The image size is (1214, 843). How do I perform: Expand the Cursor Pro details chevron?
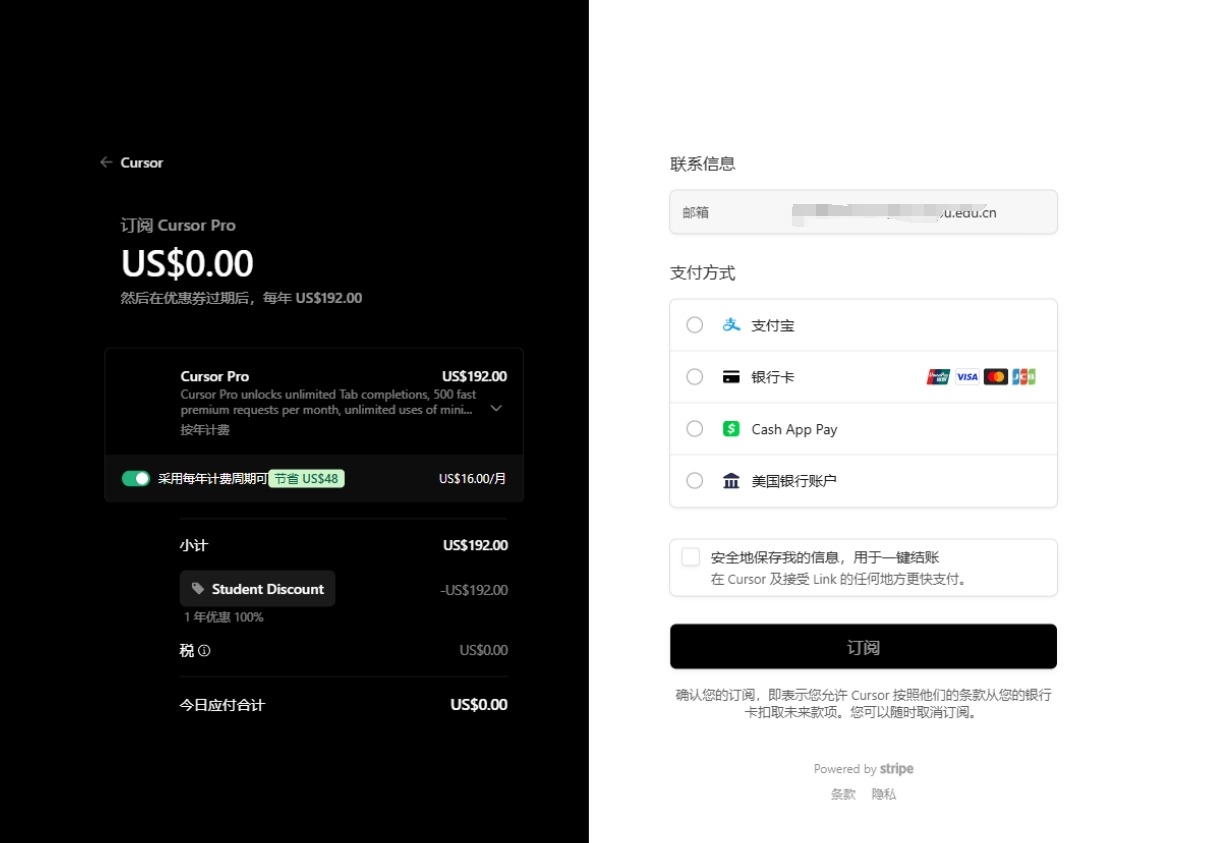[x=496, y=408]
